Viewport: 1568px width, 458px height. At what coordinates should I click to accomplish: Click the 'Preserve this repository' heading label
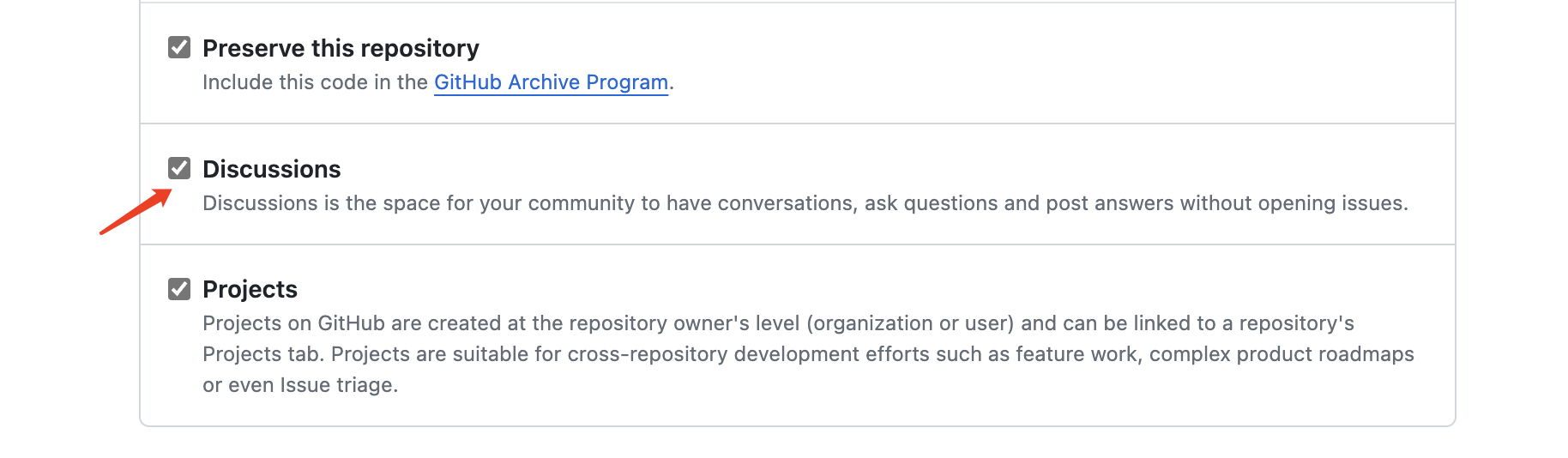[x=341, y=48]
